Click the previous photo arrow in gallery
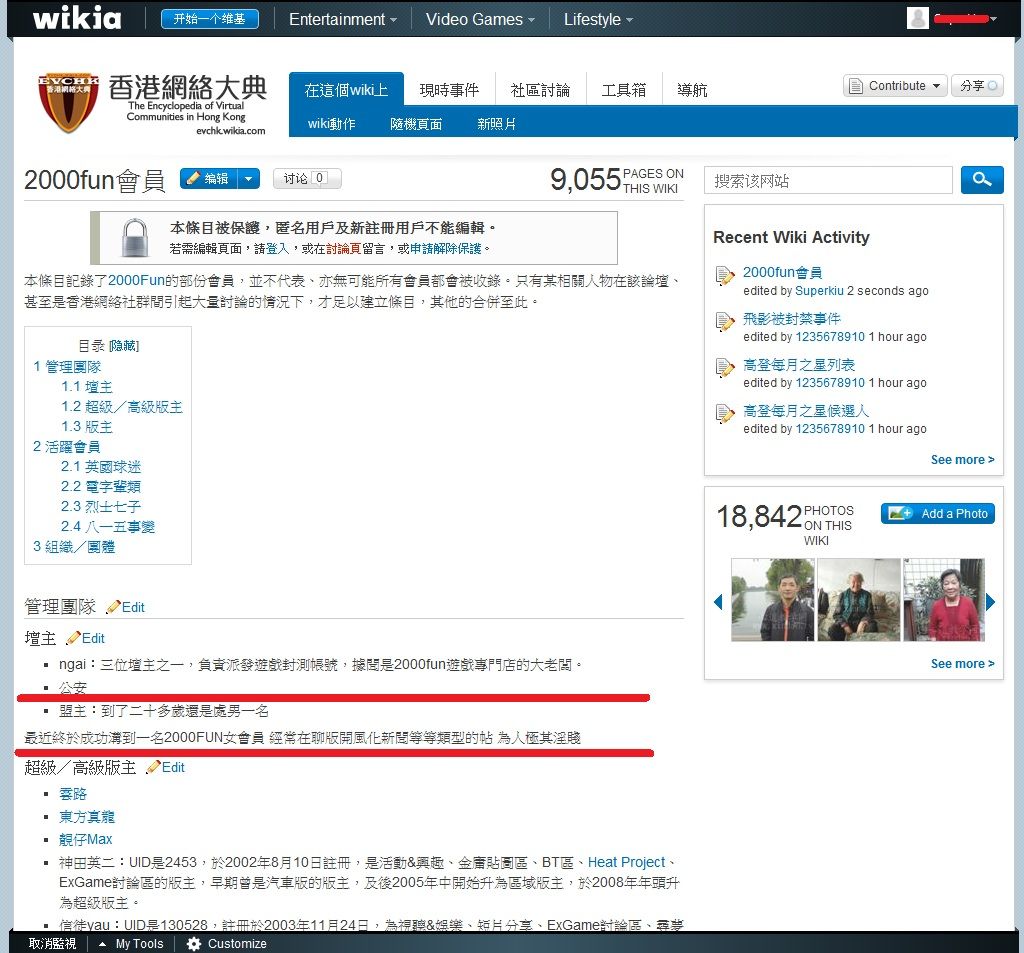1024x953 pixels. pos(717,602)
